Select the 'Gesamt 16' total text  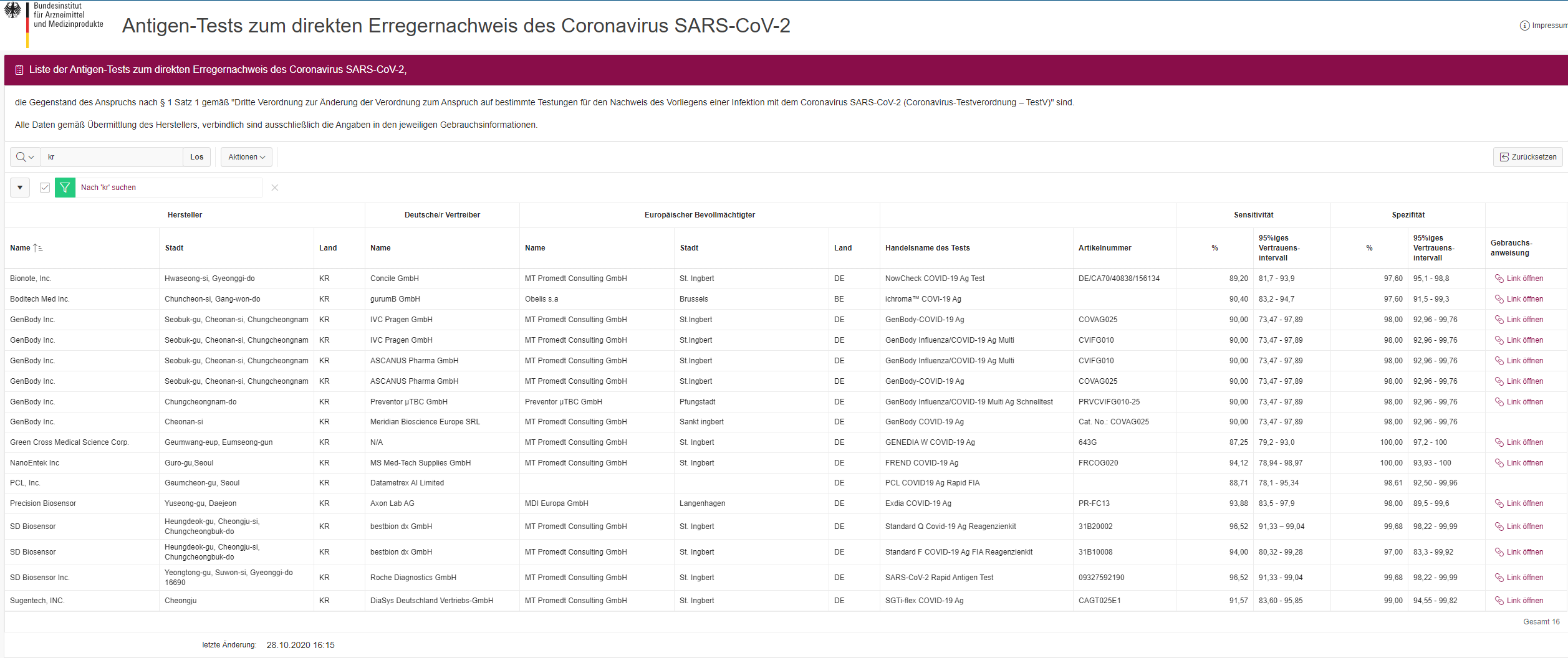(x=1541, y=622)
